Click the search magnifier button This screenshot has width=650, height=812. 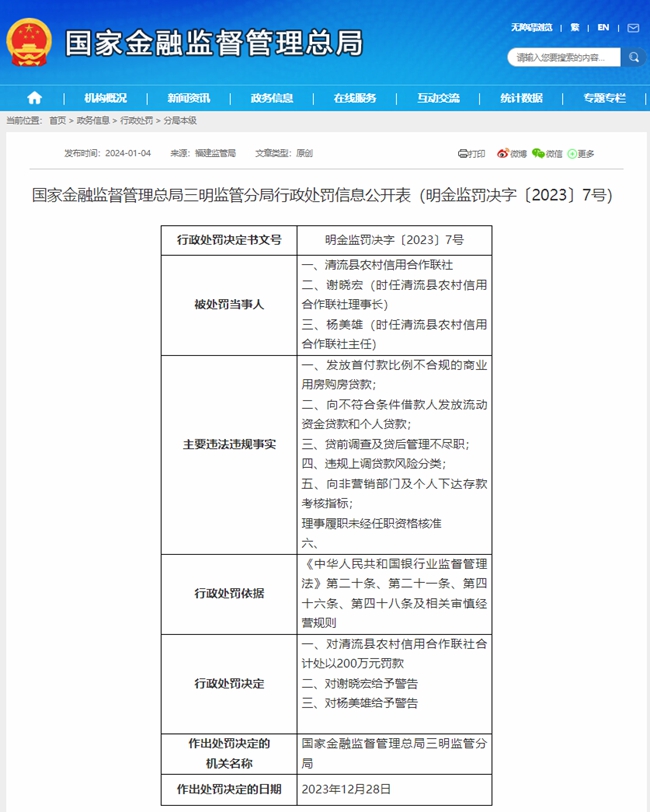[x=633, y=57]
